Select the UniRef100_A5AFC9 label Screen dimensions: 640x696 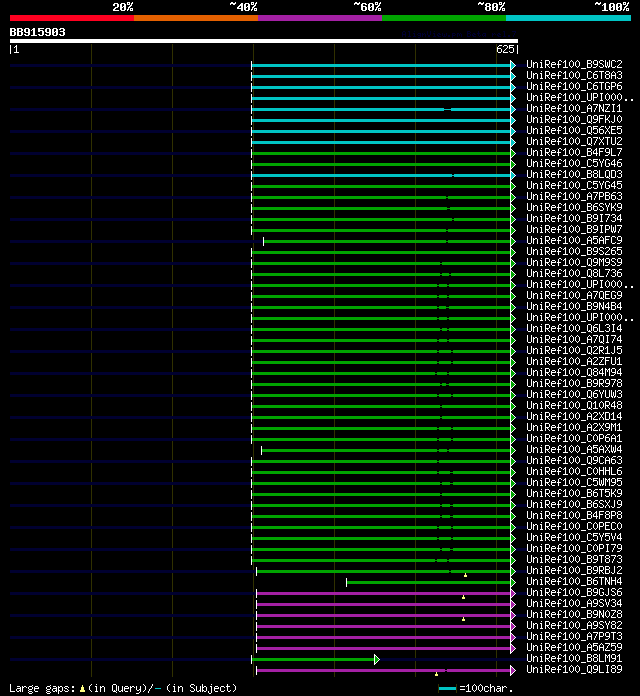pos(574,240)
